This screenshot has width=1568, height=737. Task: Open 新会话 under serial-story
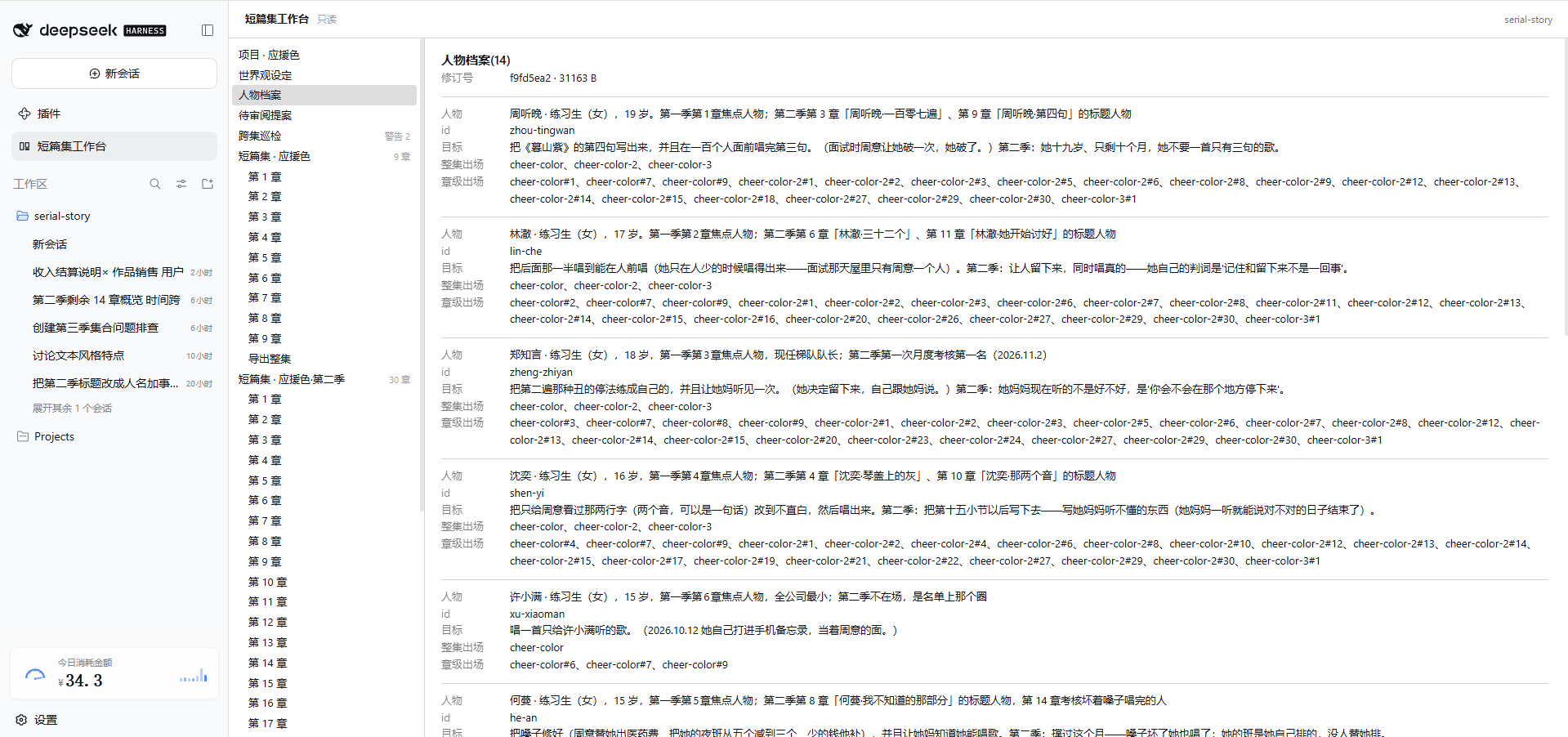tap(114, 244)
